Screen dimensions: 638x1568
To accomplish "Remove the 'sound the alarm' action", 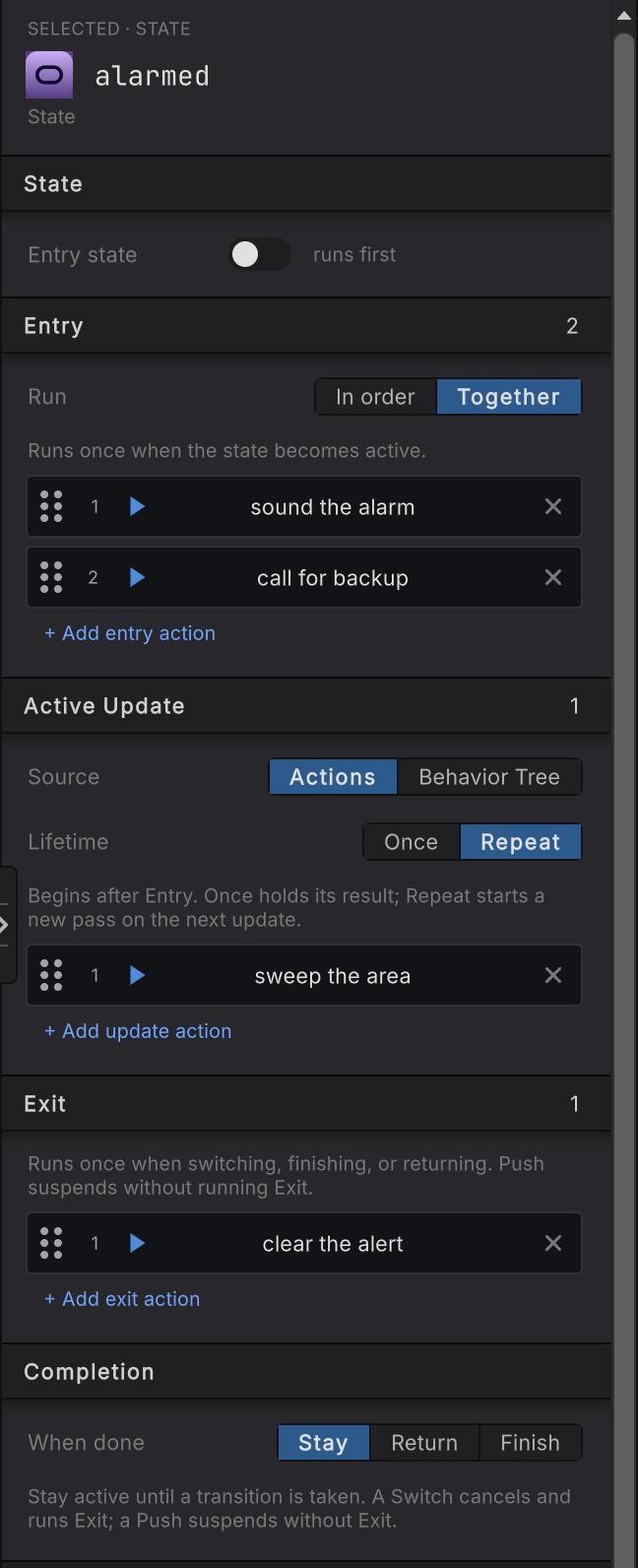I will point(553,506).
